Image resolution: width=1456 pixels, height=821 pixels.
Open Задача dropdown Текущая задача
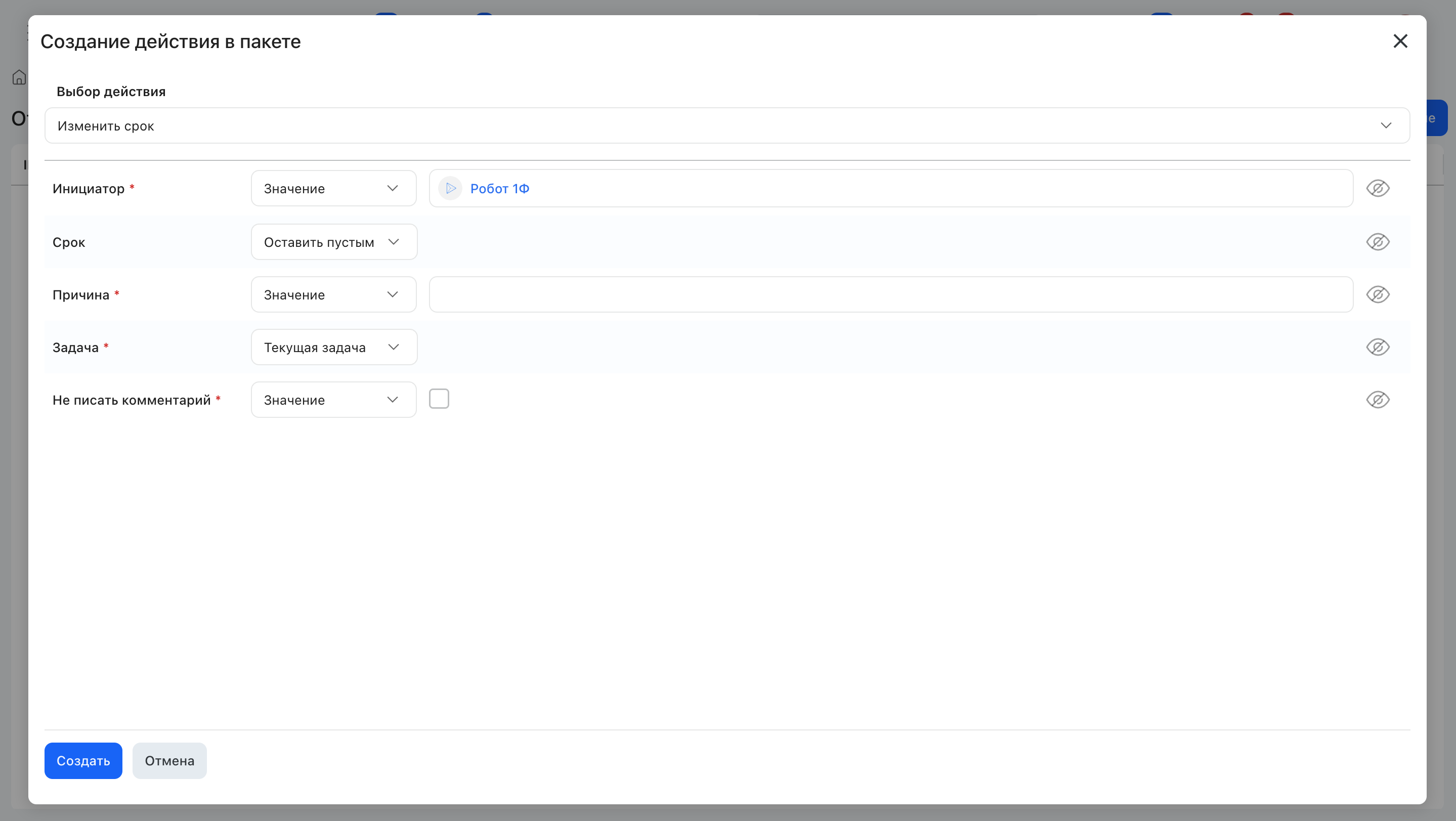coord(334,347)
